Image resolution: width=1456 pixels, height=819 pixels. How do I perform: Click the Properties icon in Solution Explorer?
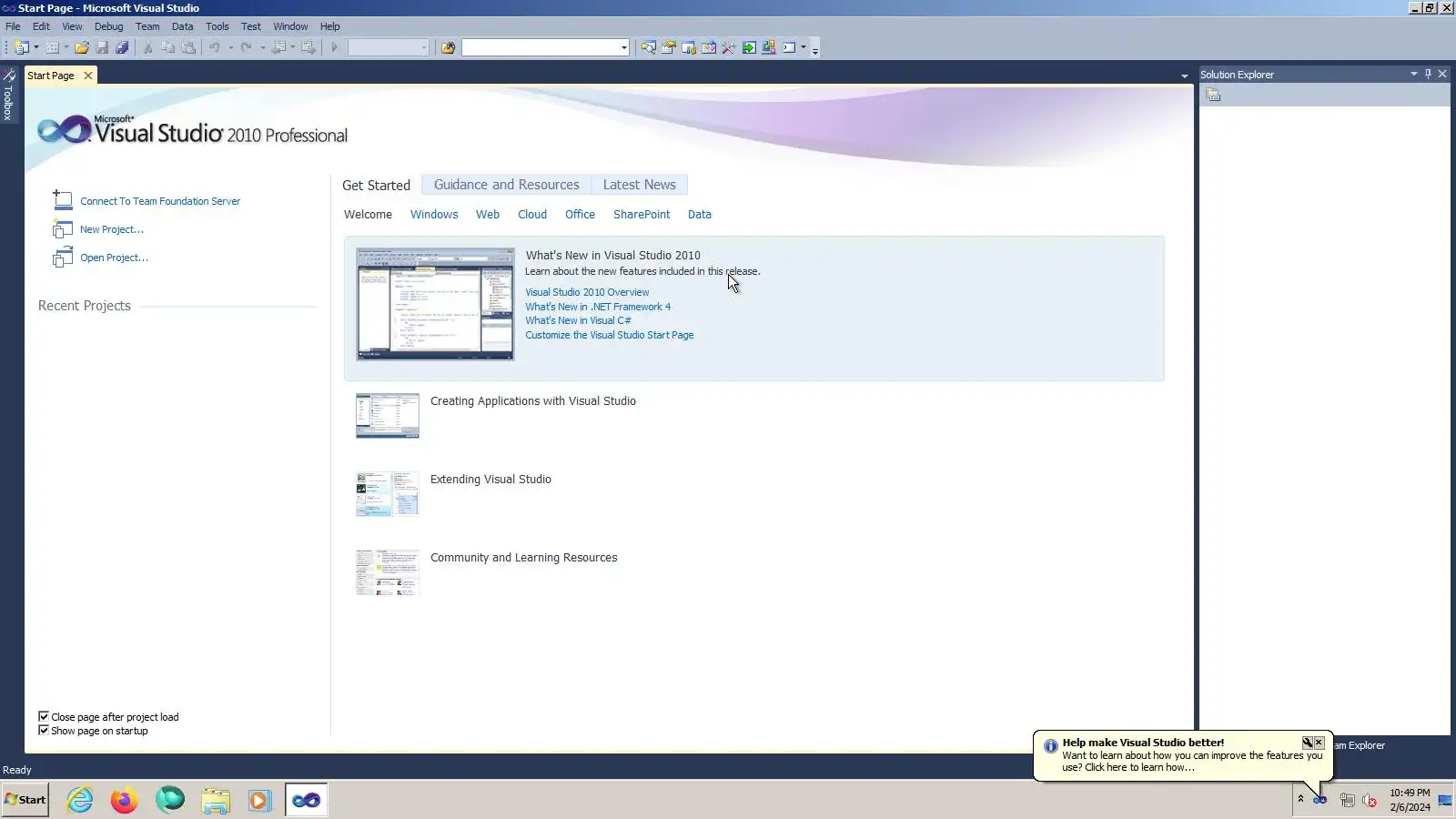[x=1213, y=96]
